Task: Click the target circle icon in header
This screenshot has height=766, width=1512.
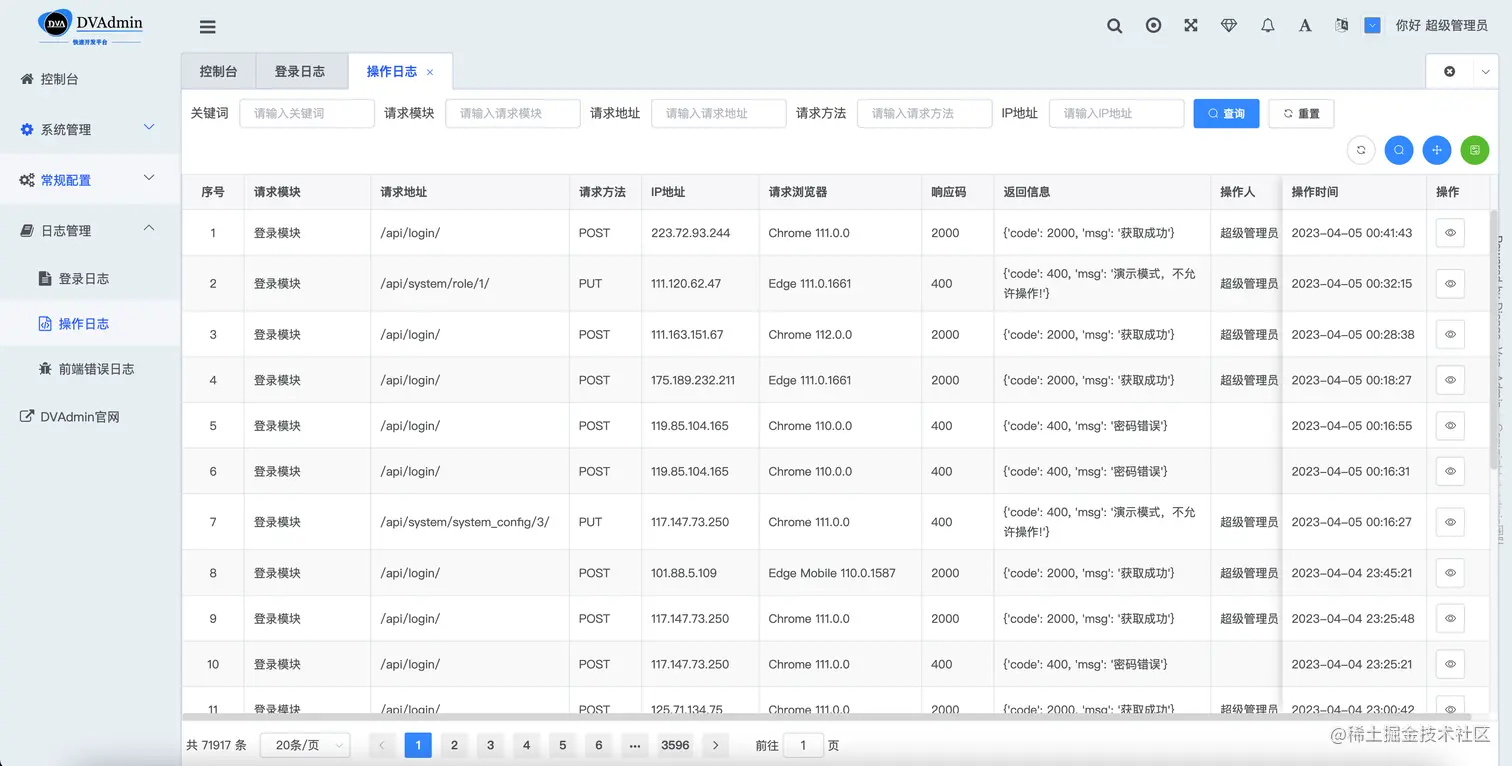Action: point(1153,26)
